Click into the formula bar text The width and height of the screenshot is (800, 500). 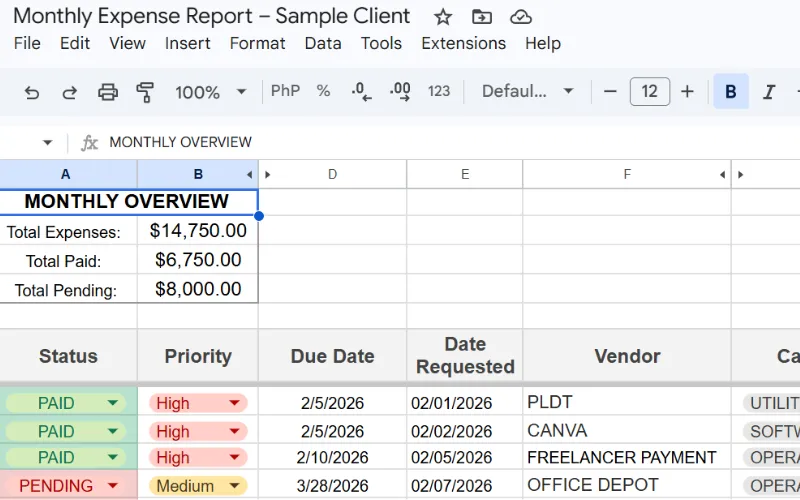[181, 142]
